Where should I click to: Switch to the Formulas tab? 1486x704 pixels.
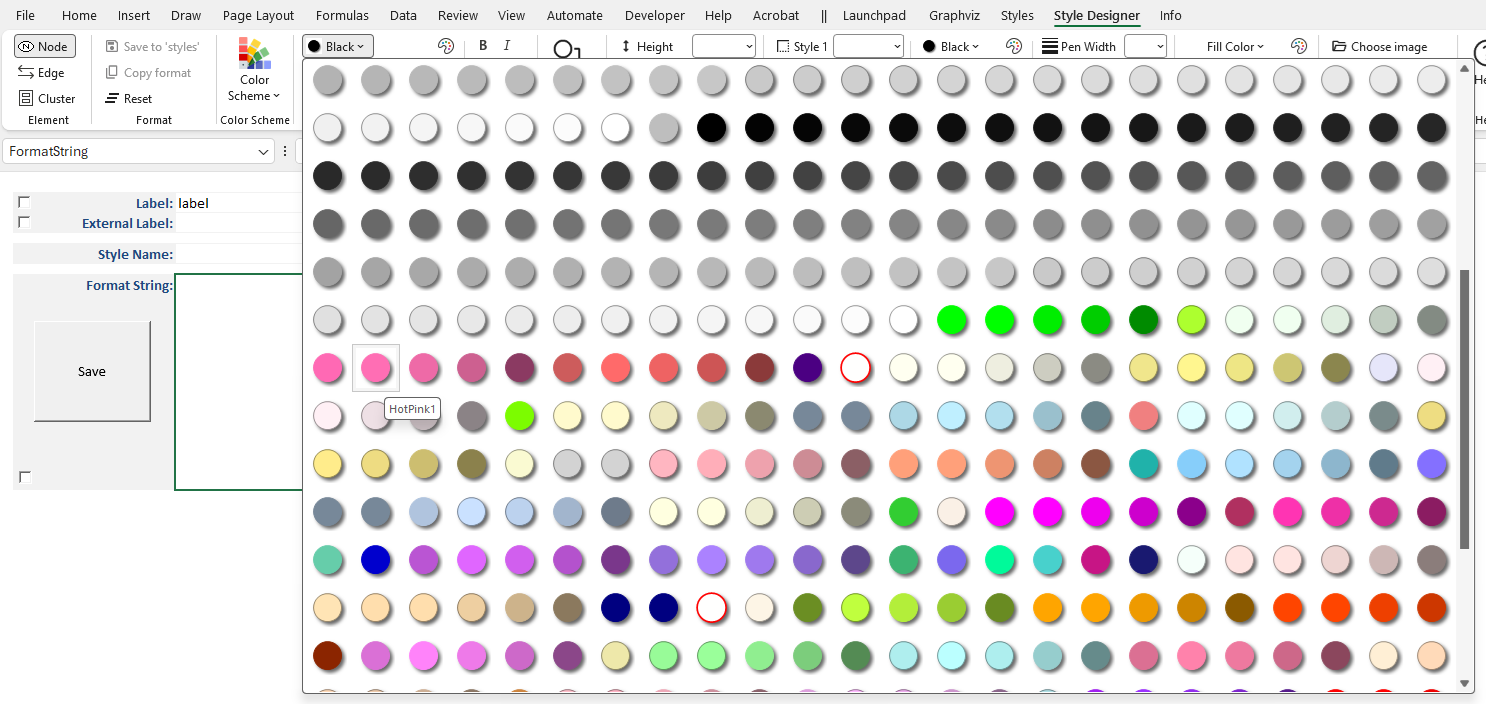click(342, 15)
